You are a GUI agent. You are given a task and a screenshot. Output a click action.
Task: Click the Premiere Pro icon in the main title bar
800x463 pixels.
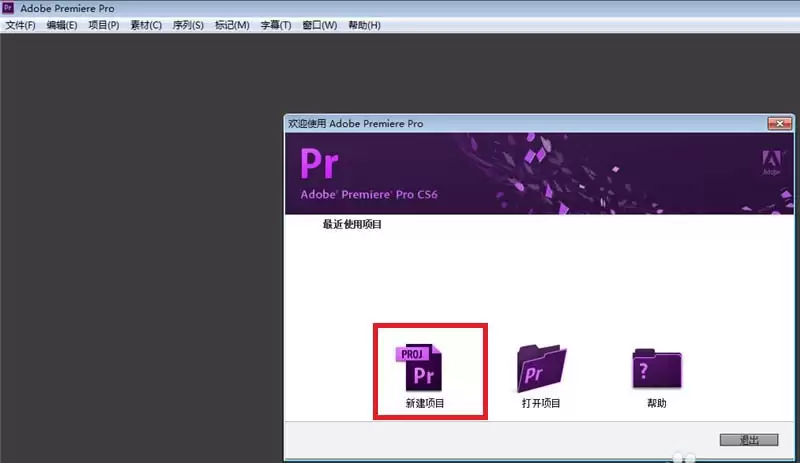(8, 8)
